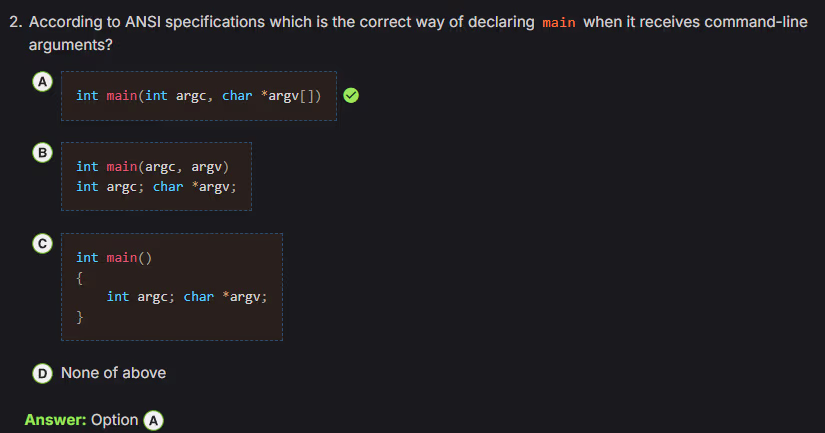Pick option D circle
This screenshot has height=433, width=825.
coord(42,373)
